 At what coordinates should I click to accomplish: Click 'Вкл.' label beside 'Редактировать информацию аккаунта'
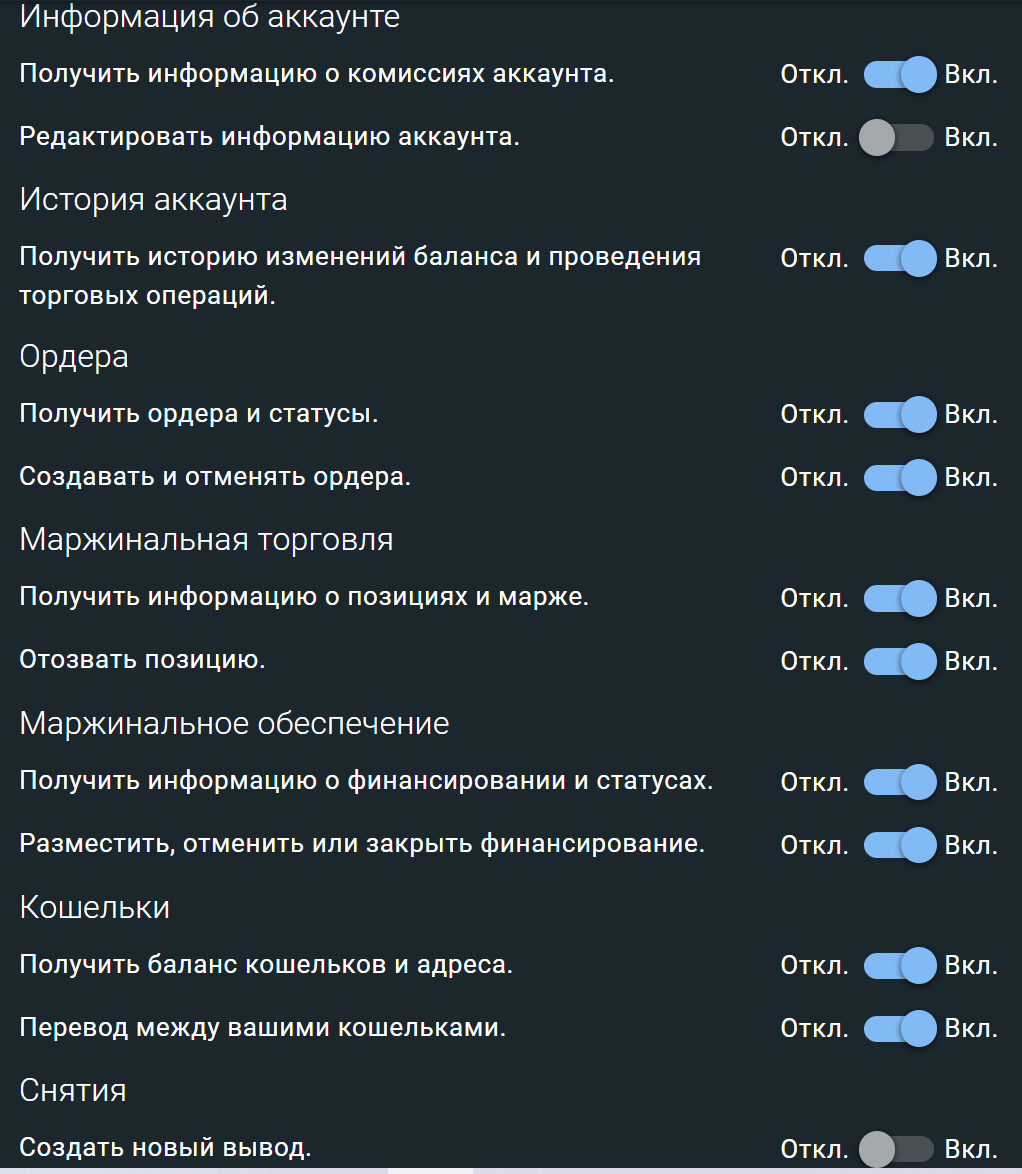pos(971,137)
